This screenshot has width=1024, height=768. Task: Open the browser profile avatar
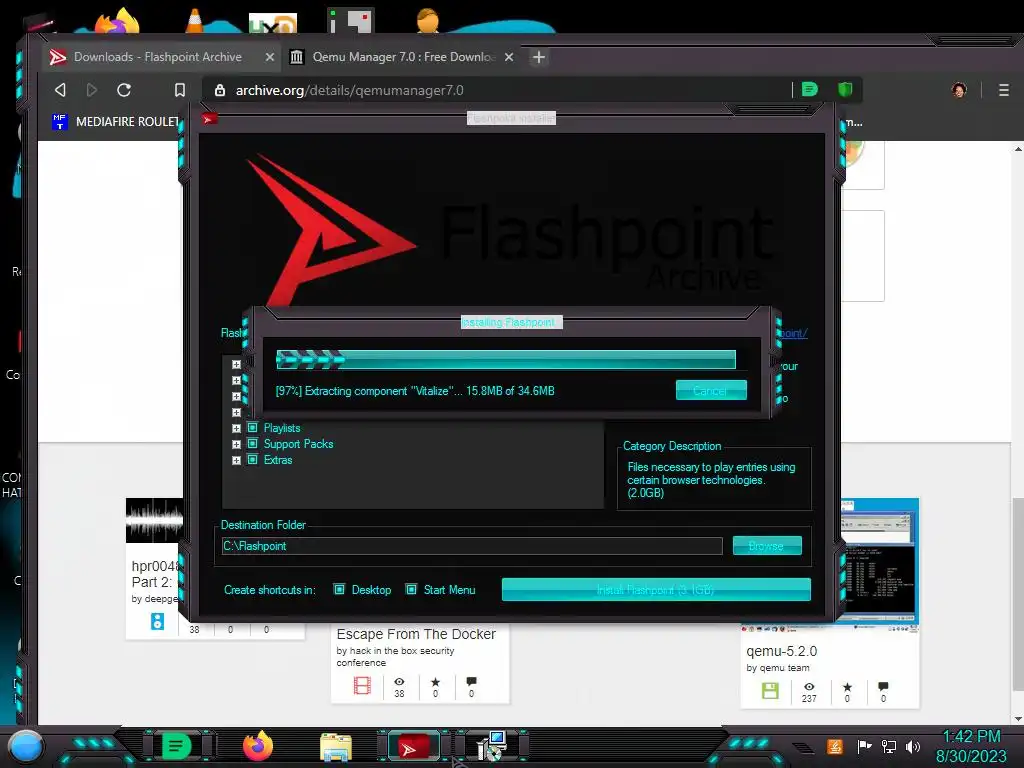pyautogui.click(x=959, y=90)
